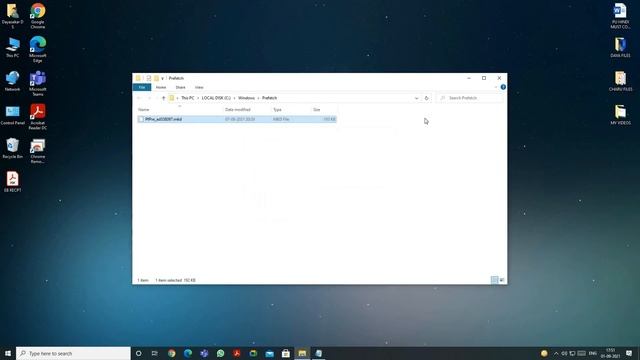Go up one folder level with Up arrow
The width and height of the screenshot is (640, 360).
(163, 98)
